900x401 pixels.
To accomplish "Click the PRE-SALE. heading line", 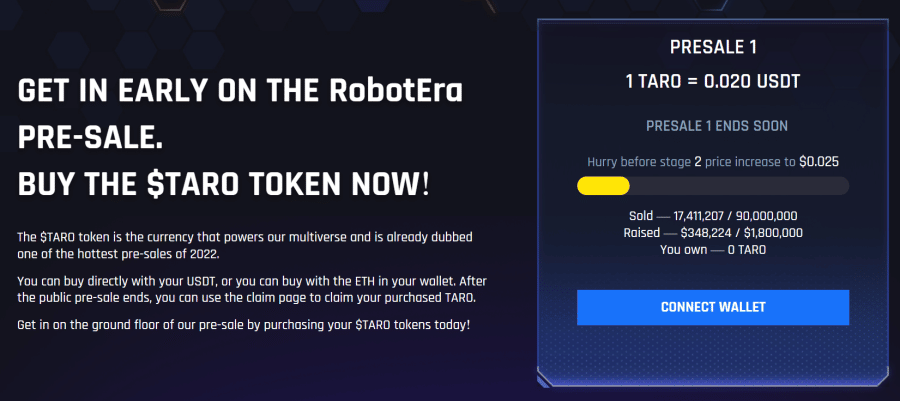I will pos(86,138).
